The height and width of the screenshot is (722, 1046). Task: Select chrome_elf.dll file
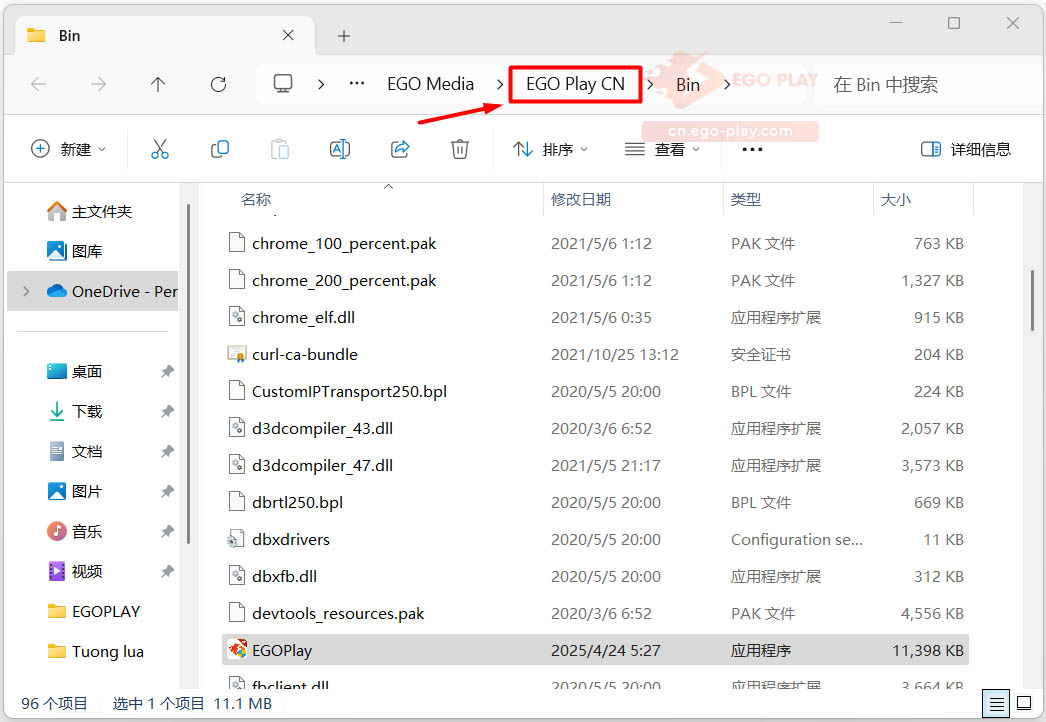[595, 317]
